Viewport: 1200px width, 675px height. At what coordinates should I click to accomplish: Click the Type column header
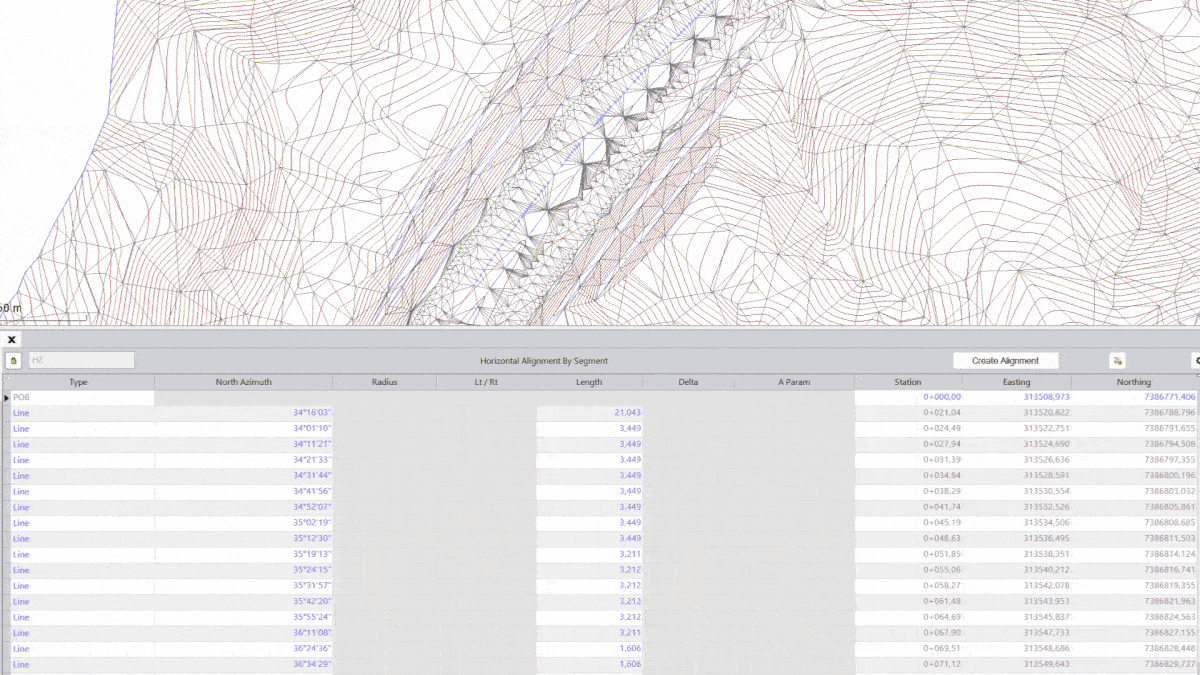coord(79,382)
